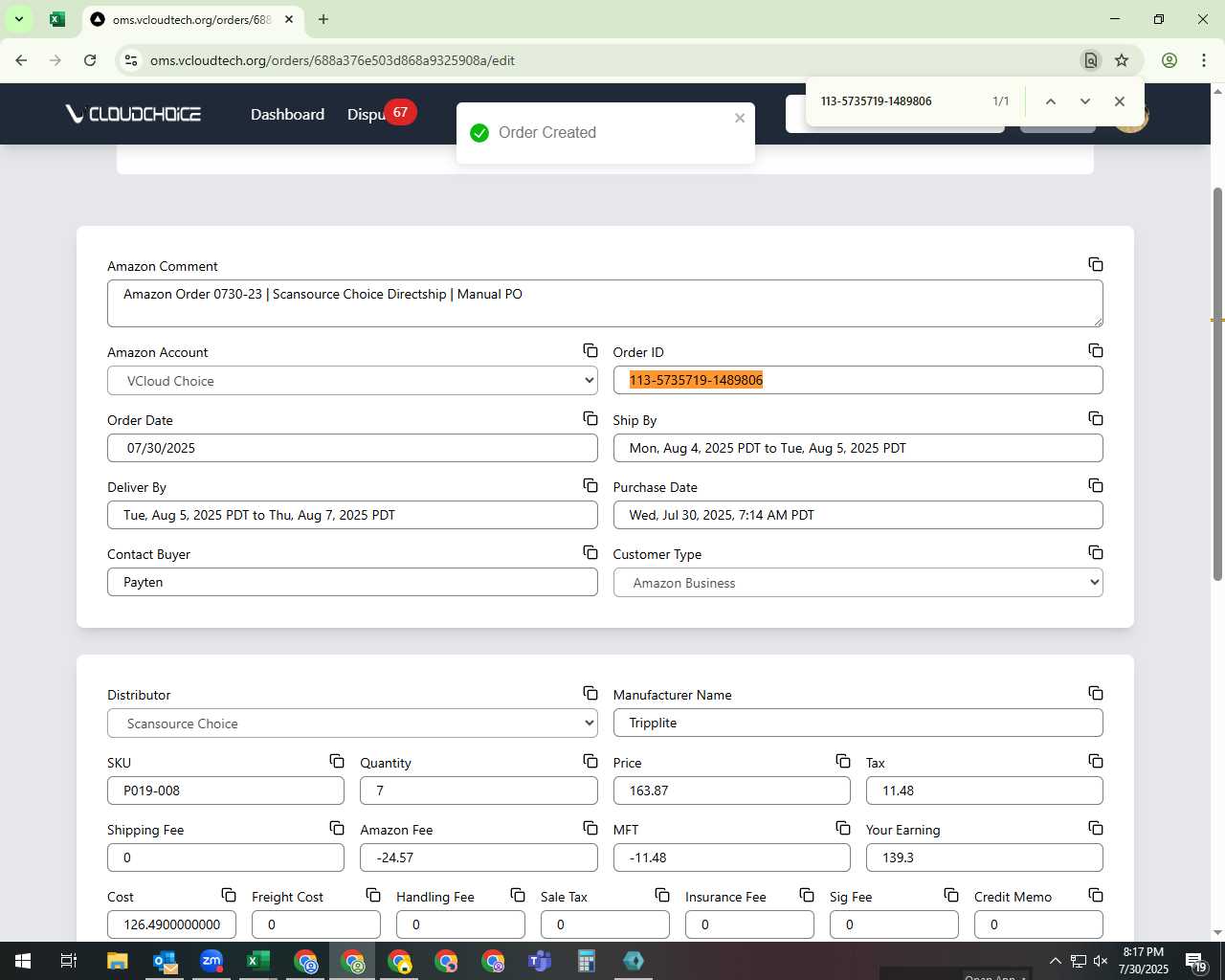Open the Customer Type dropdown

pos(857,583)
